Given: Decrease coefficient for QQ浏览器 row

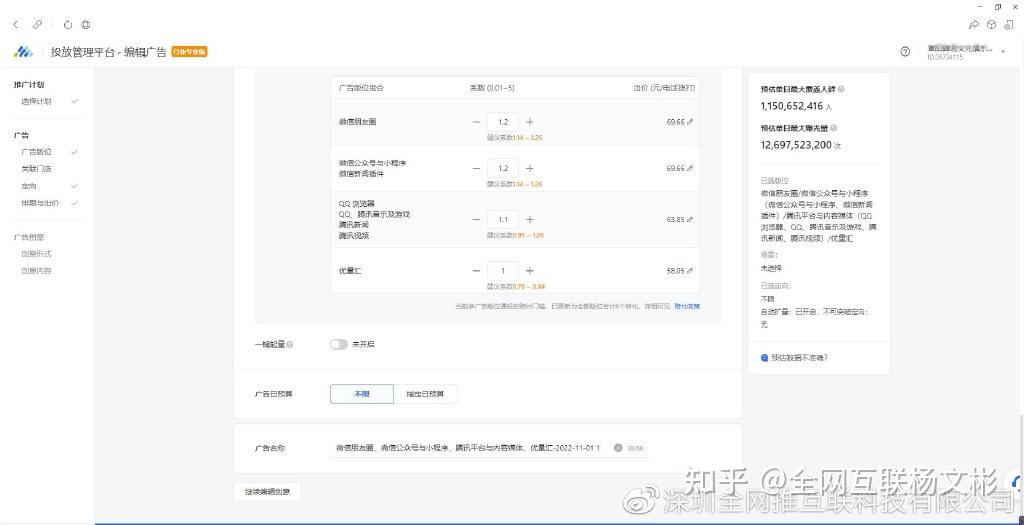Looking at the screenshot, I should [x=476, y=220].
